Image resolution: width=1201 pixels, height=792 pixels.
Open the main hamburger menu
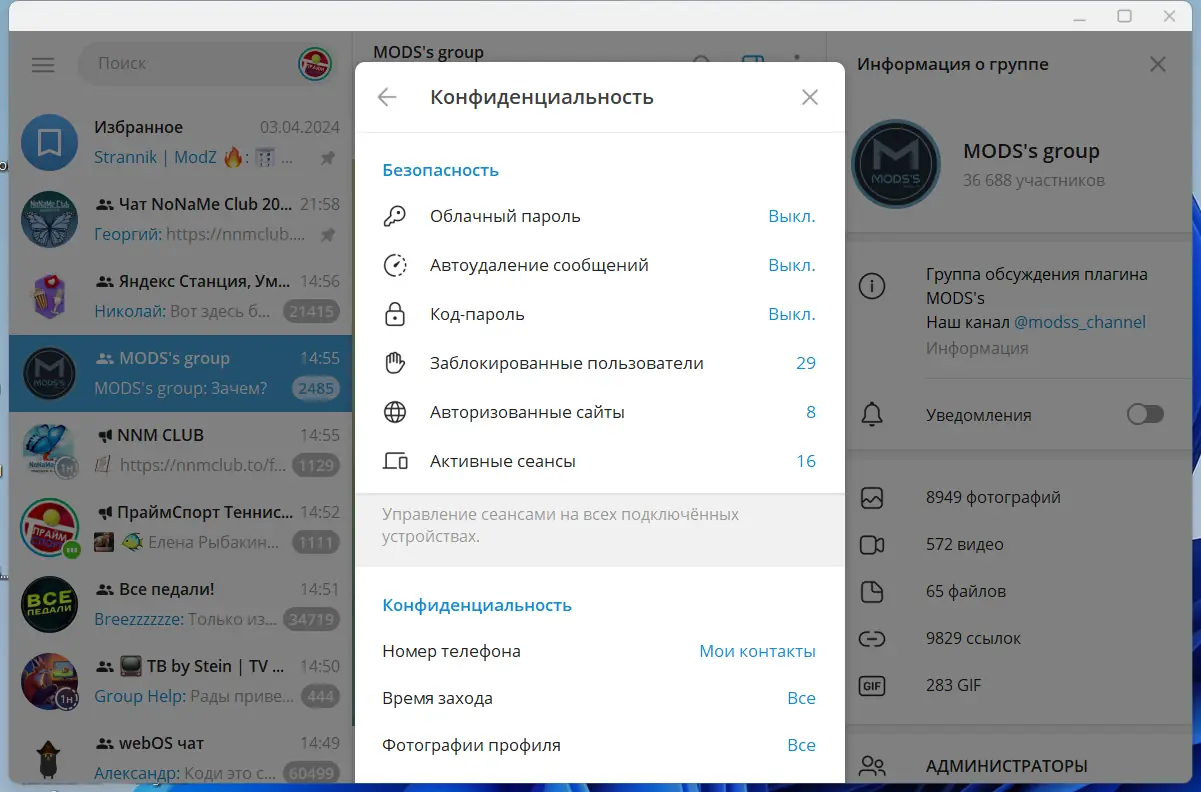[42, 64]
